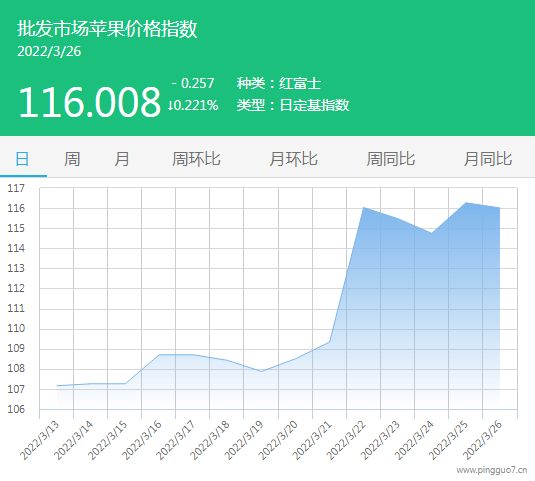Click the 2022/3/13 x-axis date label
The height and width of the screenshot is (481, 535).
click(40, 440)
